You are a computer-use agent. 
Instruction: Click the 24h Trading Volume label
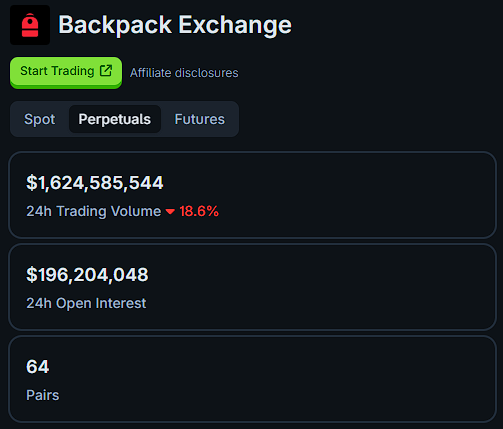click(94, 211)
